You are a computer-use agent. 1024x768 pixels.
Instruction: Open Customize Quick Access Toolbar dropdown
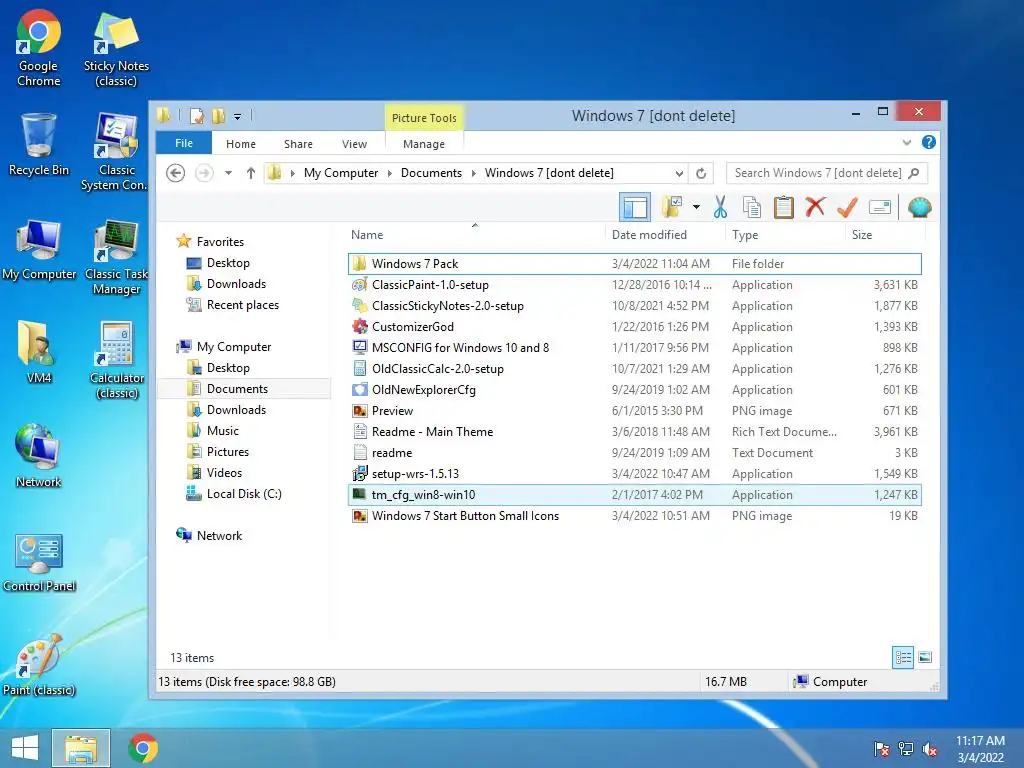238,117
